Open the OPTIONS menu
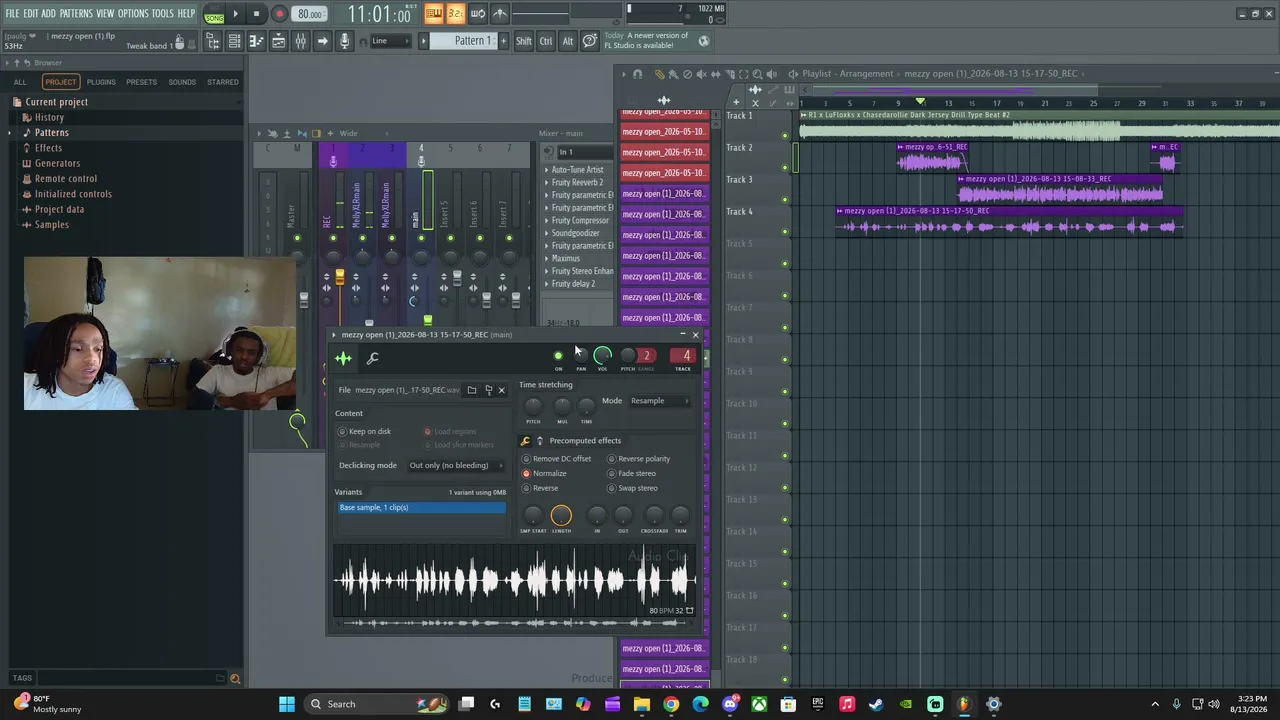This screenshot has width=1280, height=720. (x=133, y=13)
